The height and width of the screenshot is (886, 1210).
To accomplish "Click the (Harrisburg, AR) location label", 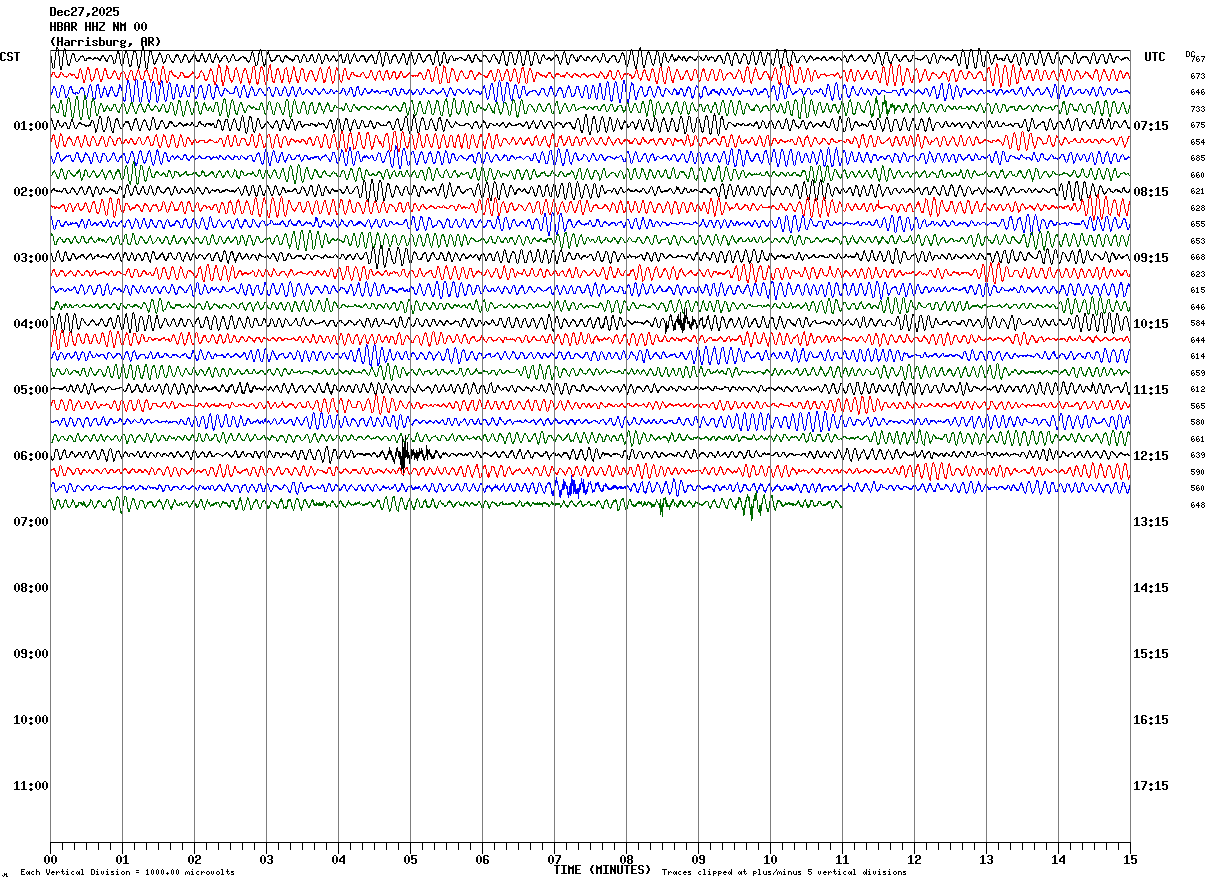I will point(105,42).
